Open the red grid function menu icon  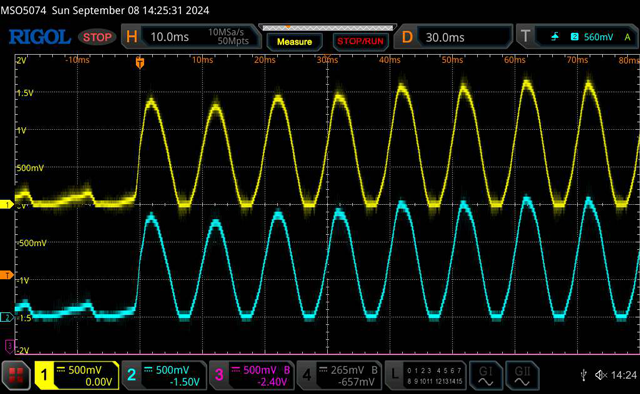tap(16, 375)
